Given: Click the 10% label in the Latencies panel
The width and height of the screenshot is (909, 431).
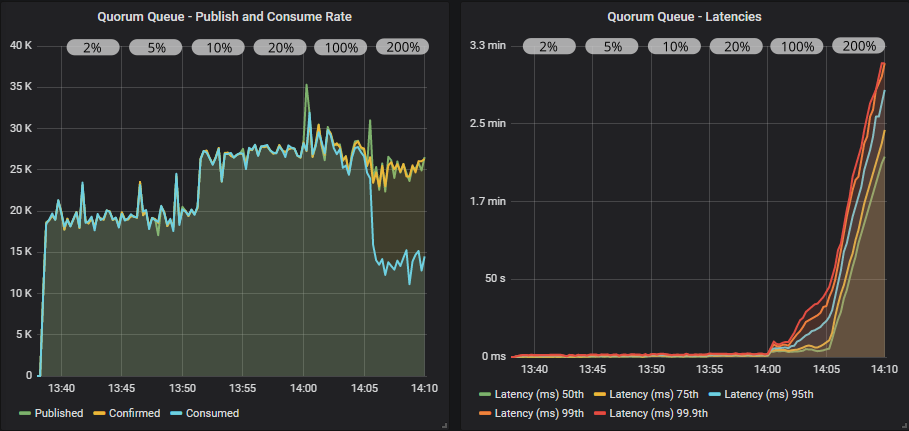Looking at the screenshot, I should pos(675,47).
